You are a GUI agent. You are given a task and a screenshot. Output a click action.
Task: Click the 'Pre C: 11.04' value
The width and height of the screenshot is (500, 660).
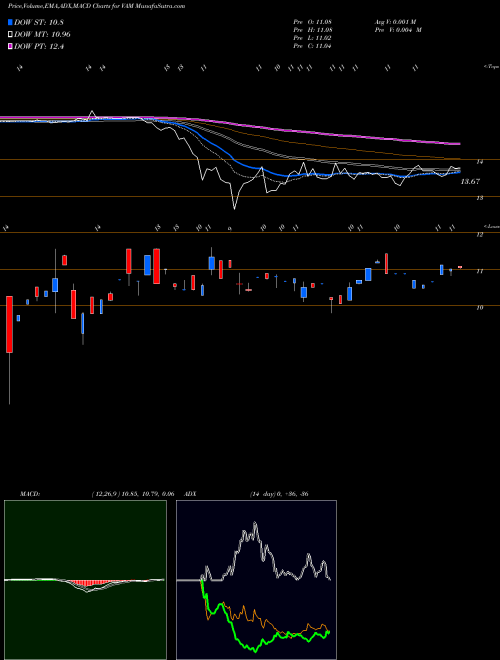[313, 46]
